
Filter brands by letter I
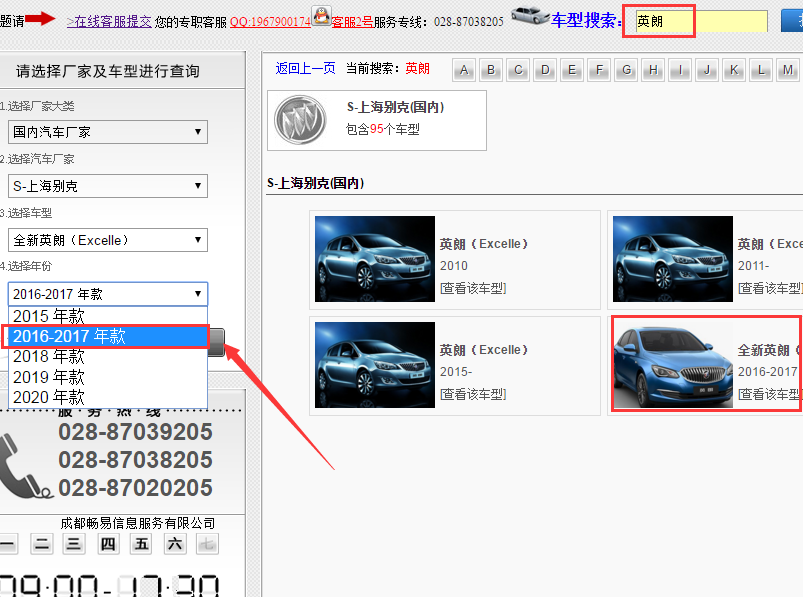tap(680, 70)
